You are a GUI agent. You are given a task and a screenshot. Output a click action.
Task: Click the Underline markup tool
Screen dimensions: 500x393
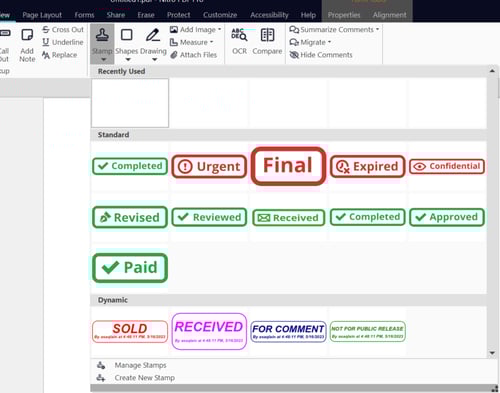tap(63, 42)
